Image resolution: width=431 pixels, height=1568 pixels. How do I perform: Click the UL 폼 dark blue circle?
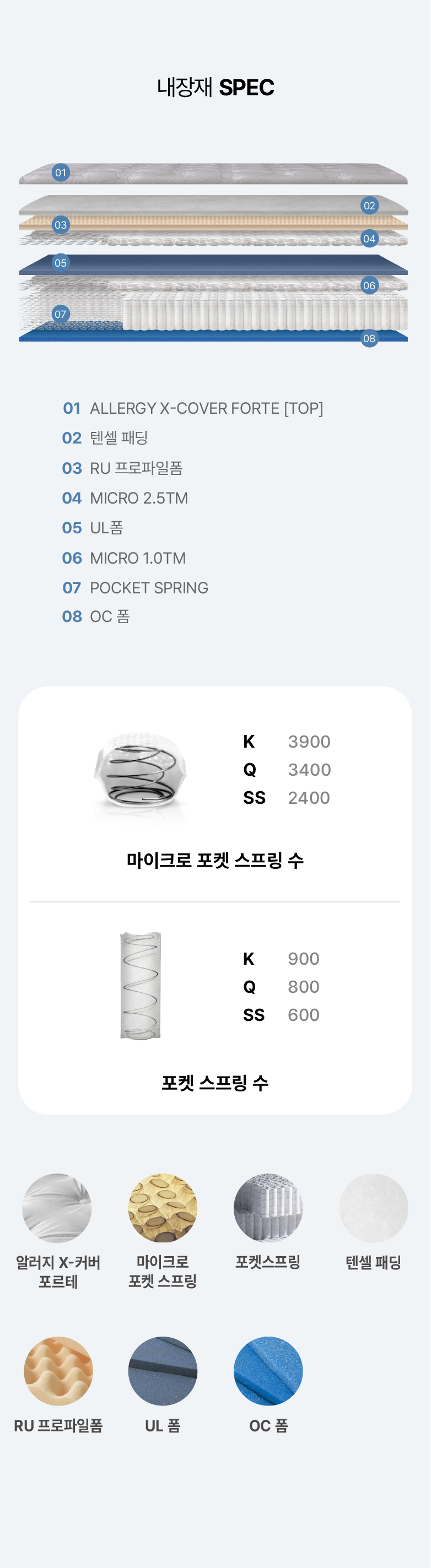point(163,1371)
